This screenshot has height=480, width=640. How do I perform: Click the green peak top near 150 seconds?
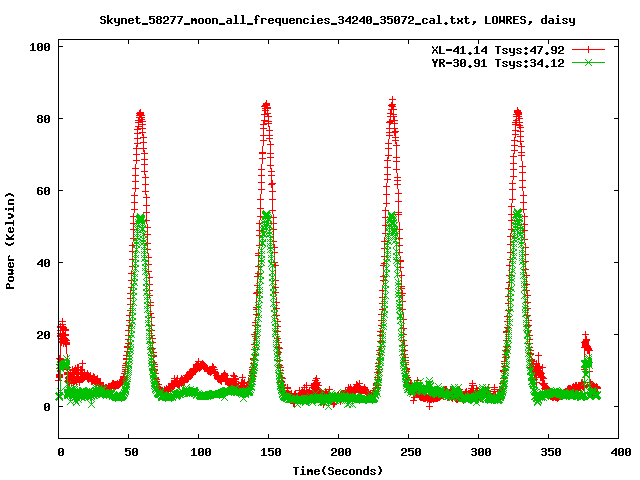[x=267, y=215]
